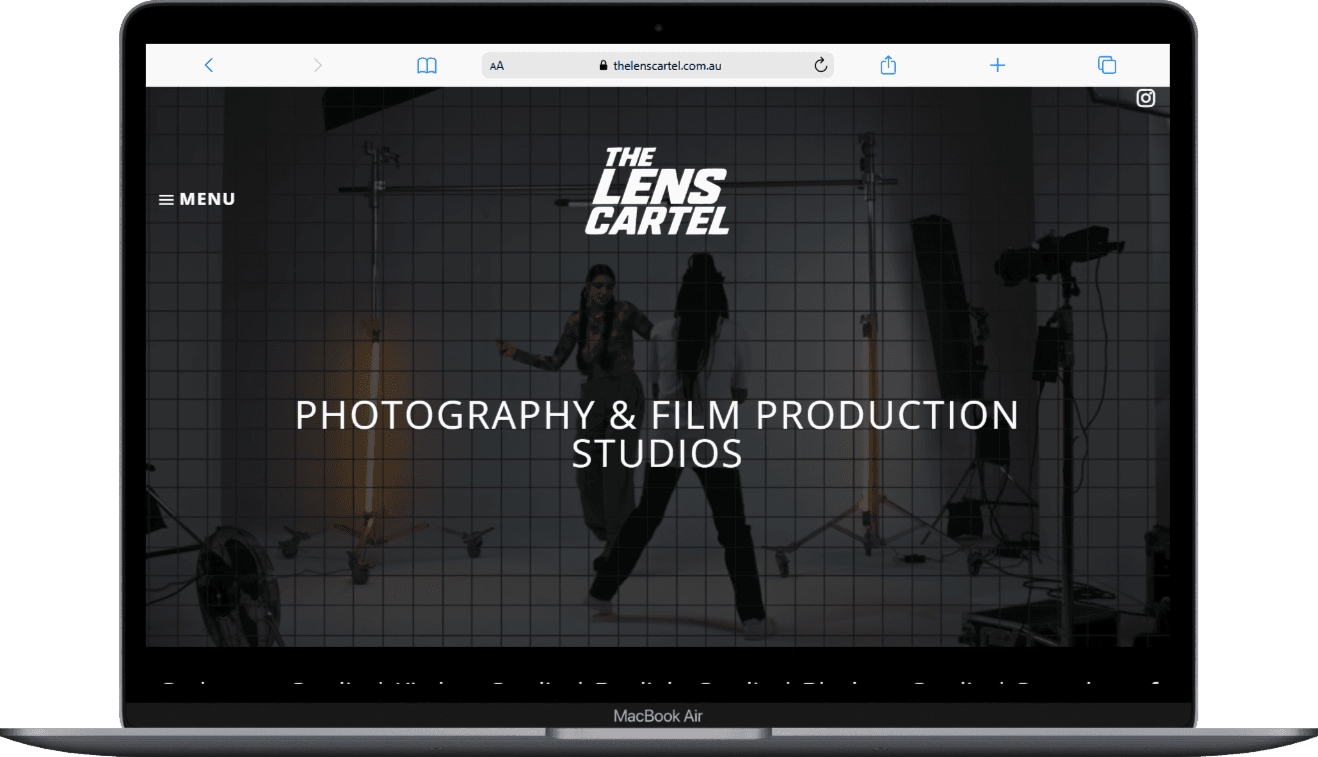Viewport: 1318px width, 757px height.
Task: Click the forward navigation arrow
Action: (x=318, y=65)
